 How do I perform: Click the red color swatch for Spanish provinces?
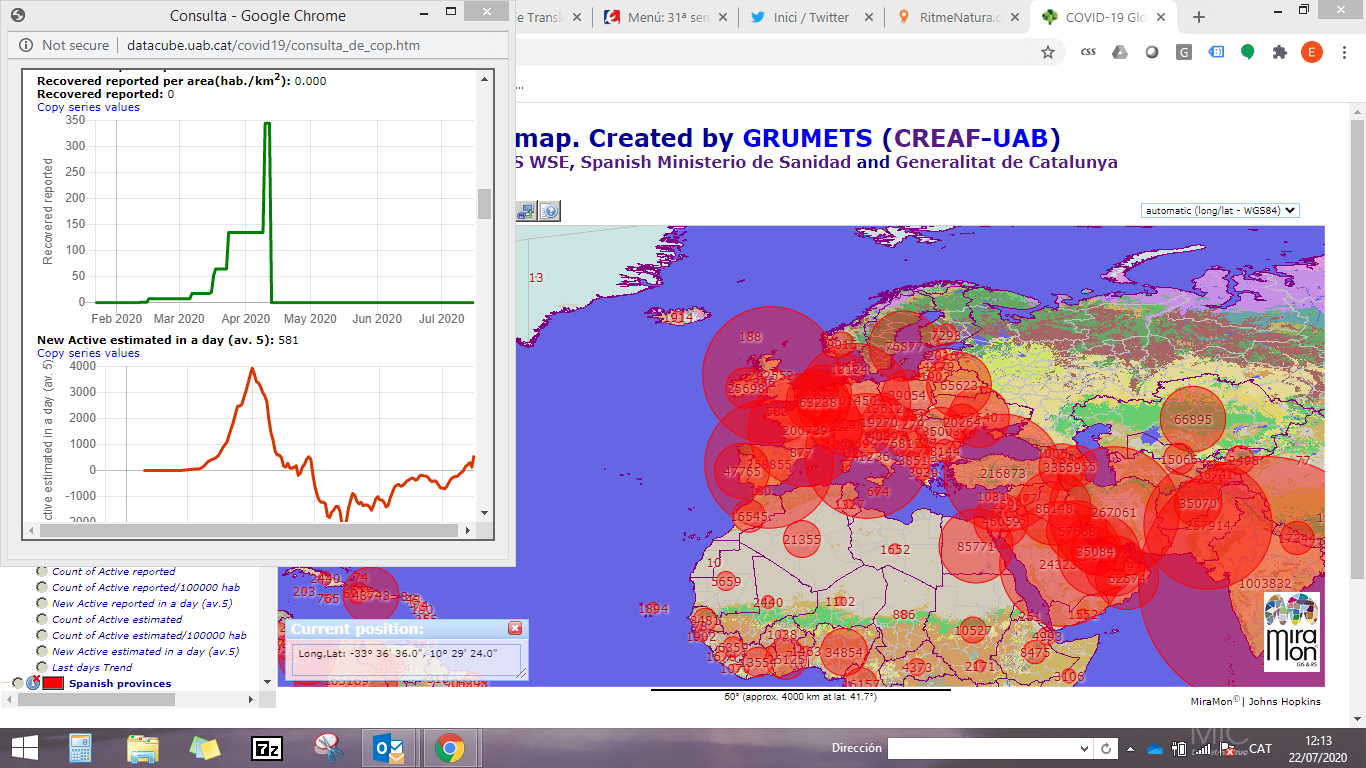pos(52,683)
